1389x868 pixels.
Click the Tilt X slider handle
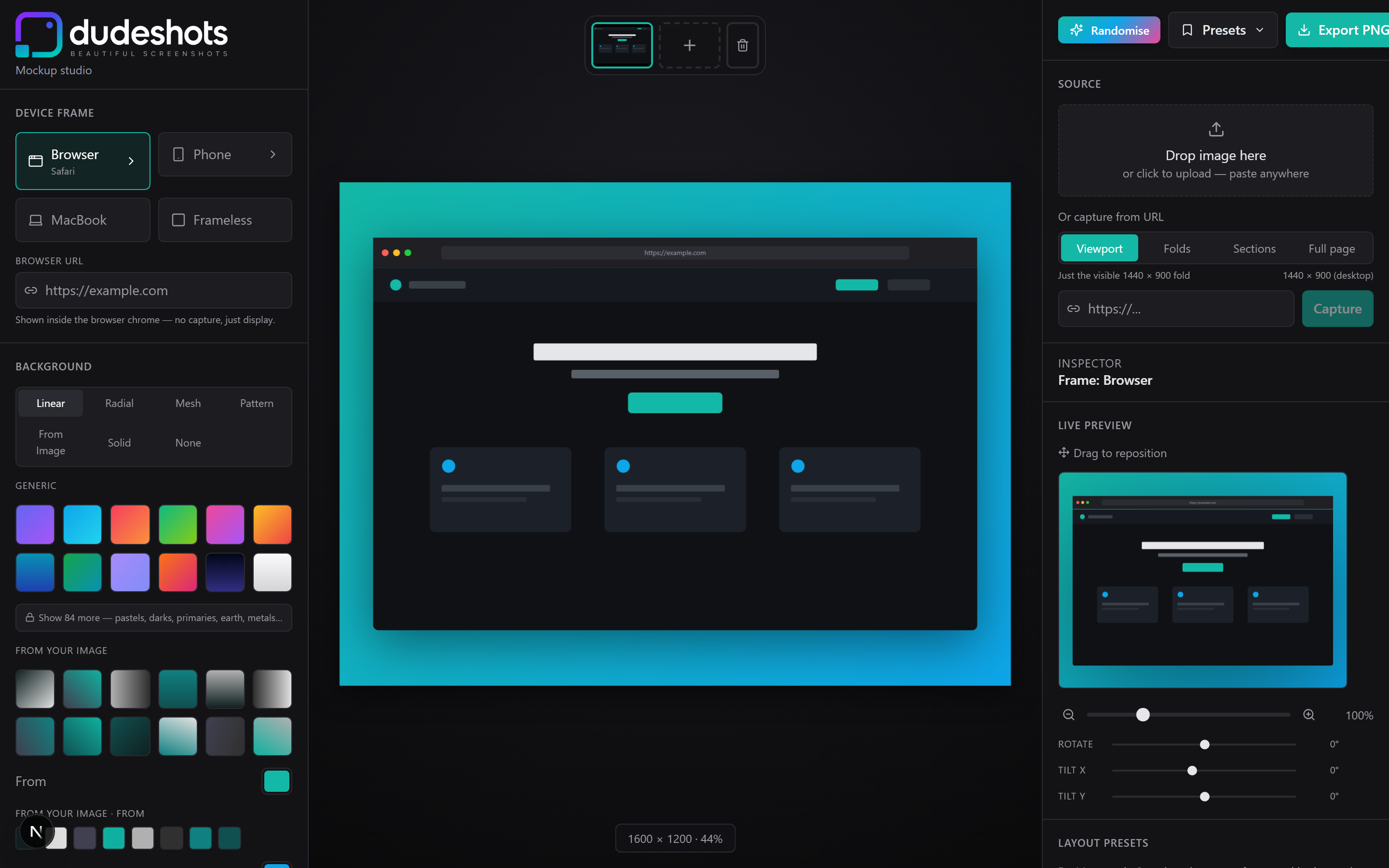pos(1192,771)
